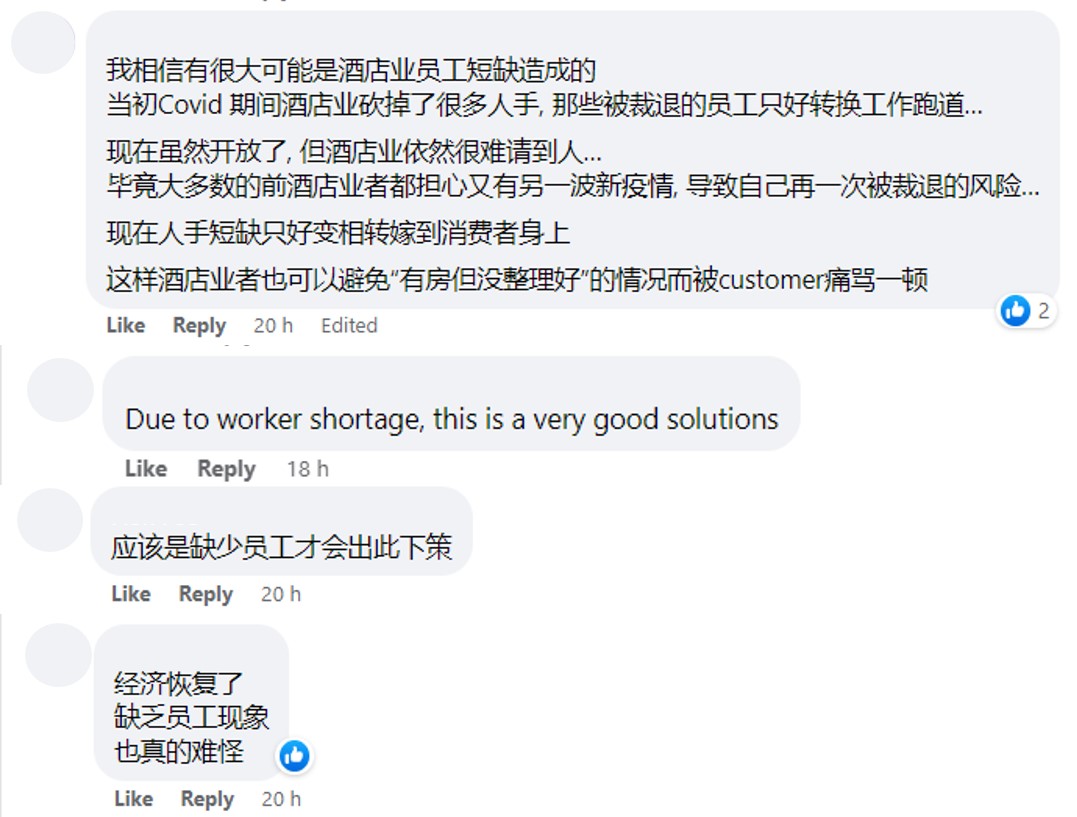The height and width of the screenshot is (817, 1077).
Task: Open the Edited history link on the first comment
Action: click(349, 325)
